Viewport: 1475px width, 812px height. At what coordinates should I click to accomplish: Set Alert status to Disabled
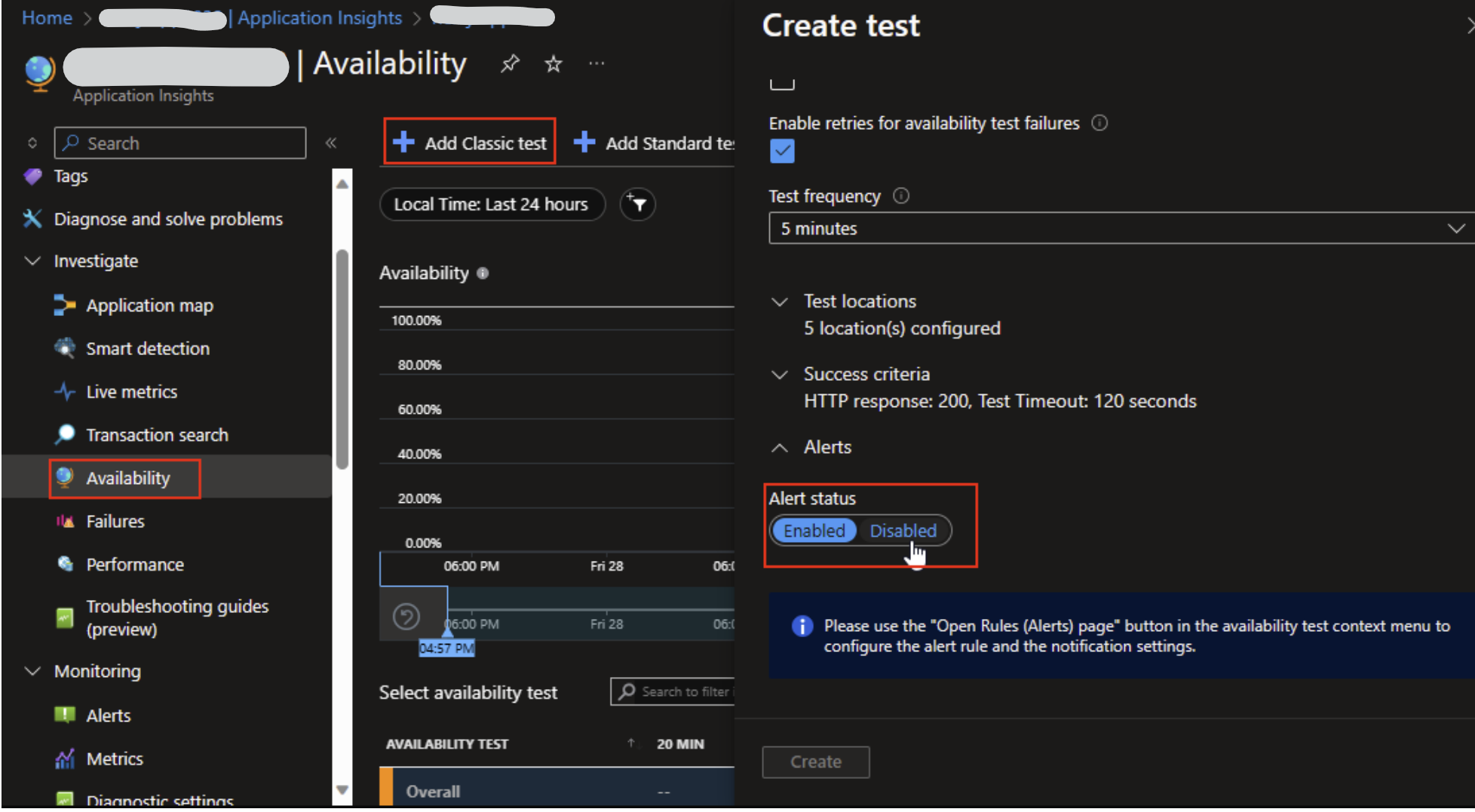coord(903,531)
